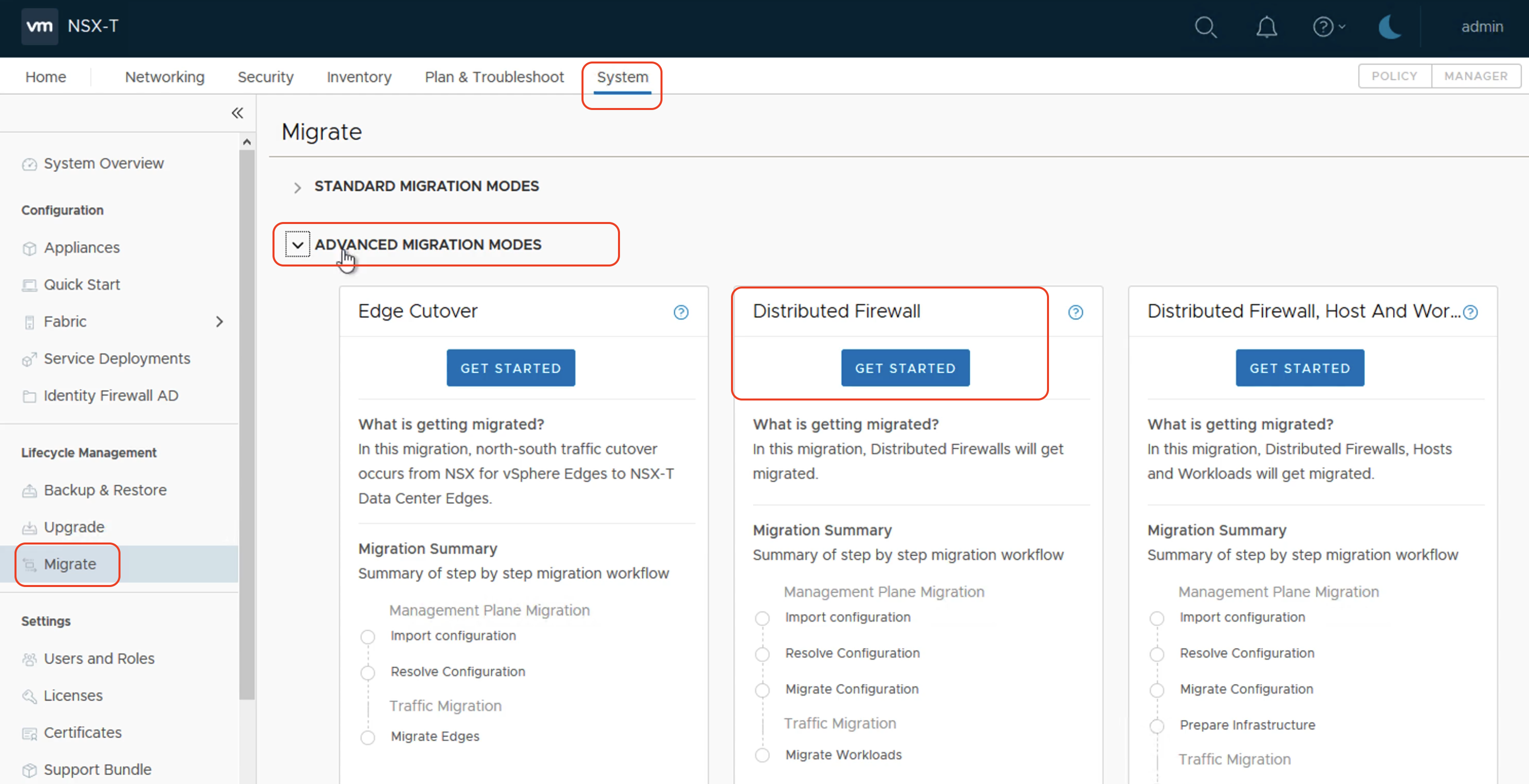The image size is (1529, 784).
Task: Open the Upgrade page
Action: (73, 527)
